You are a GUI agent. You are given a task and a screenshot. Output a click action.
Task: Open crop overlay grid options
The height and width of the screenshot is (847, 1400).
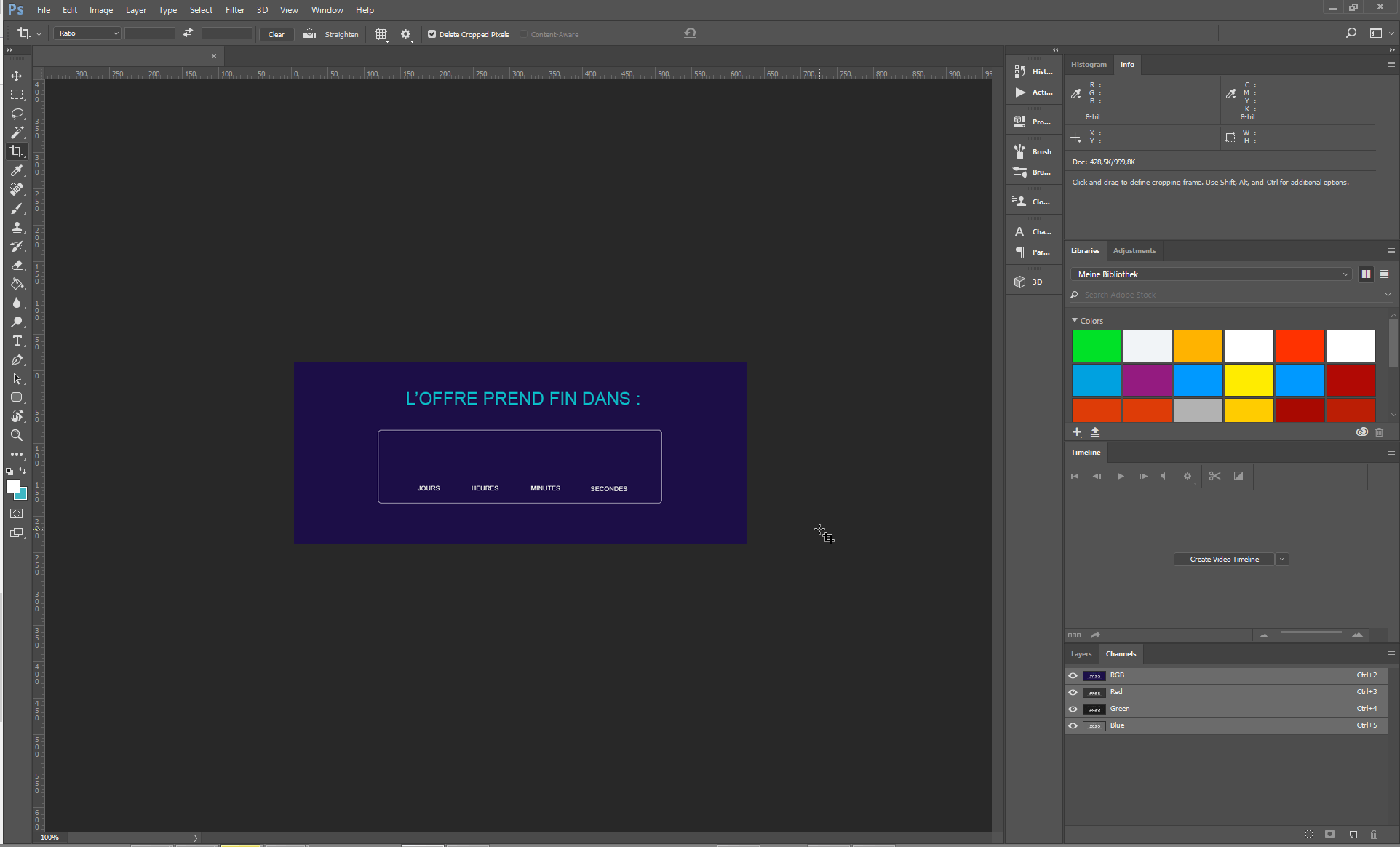pos(381,34)
